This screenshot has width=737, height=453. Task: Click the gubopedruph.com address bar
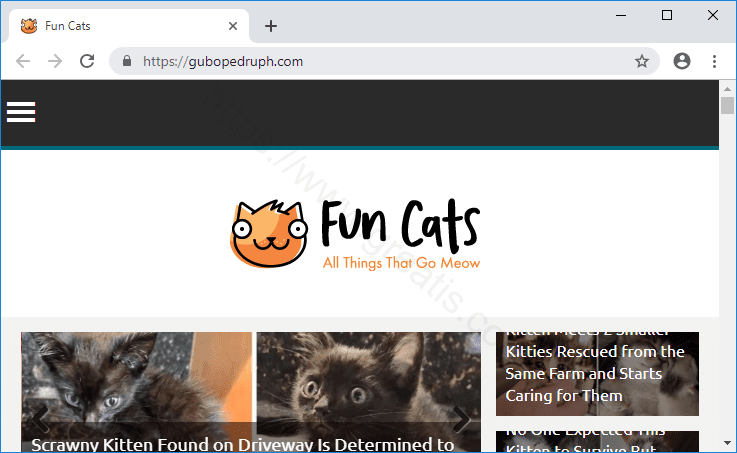coord(380,61)
